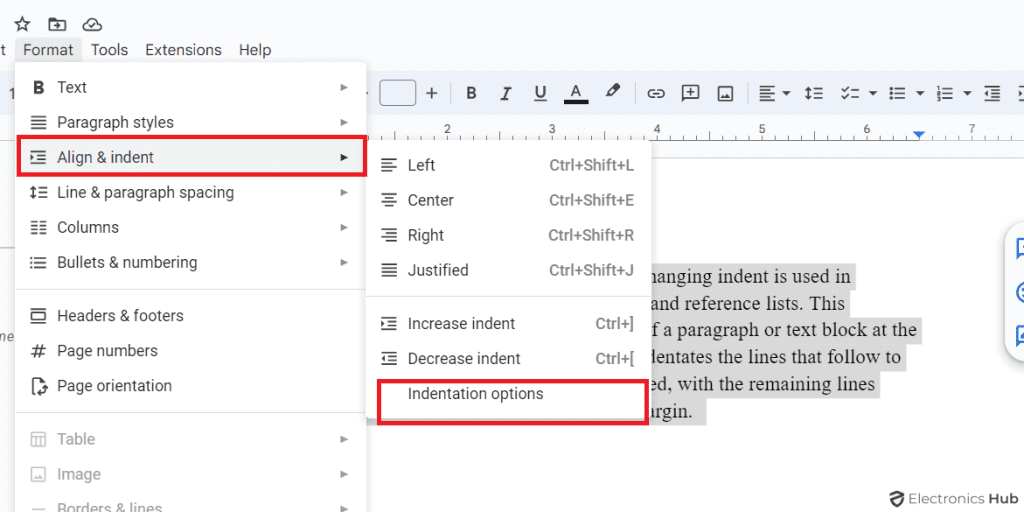The width and height of the screenshot is (1024, 512).
Task: Open the text color picker
Action: point(575,93)
